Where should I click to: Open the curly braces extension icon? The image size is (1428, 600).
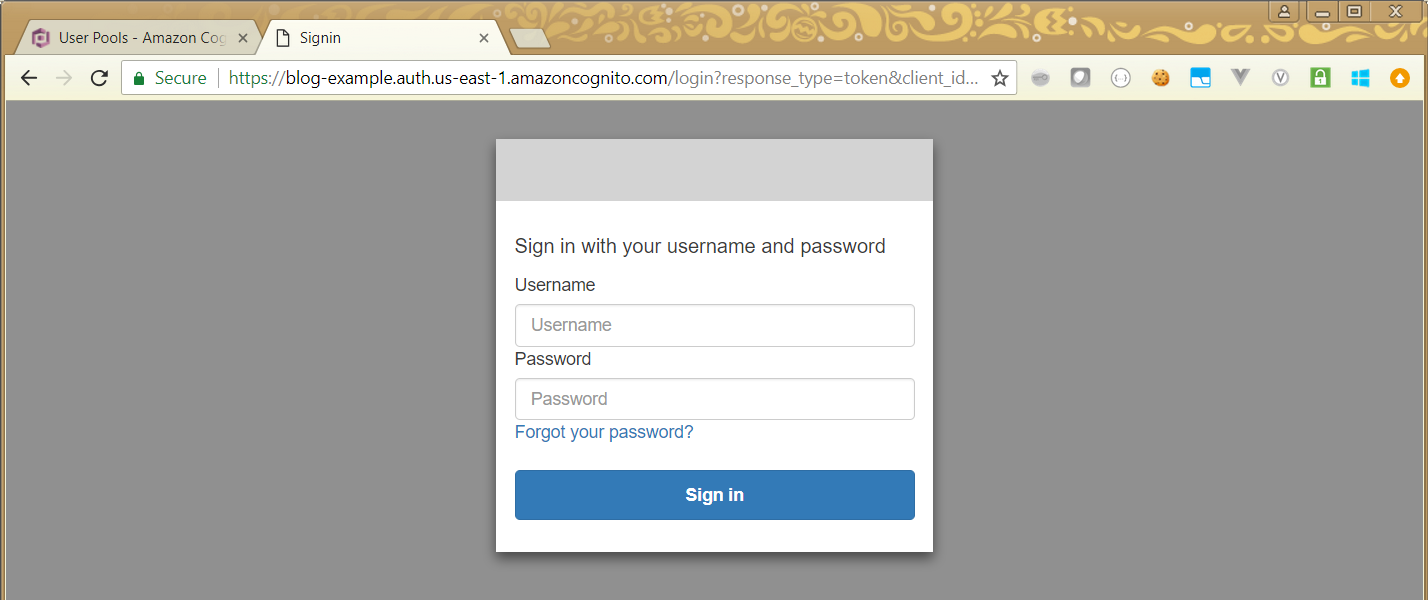[1120, 78]
